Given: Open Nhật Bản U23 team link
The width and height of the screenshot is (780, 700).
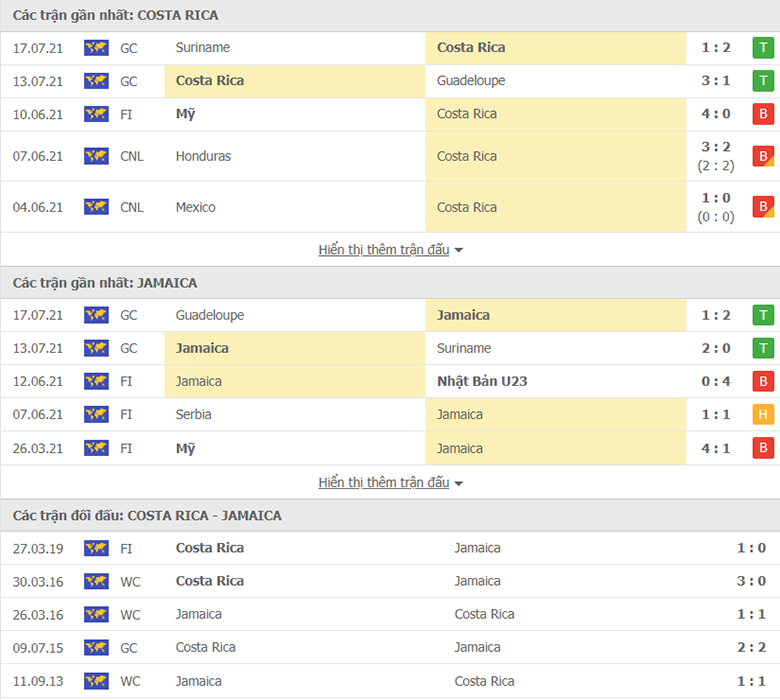Looking at the screenshot, I should [x=482, y=382].
